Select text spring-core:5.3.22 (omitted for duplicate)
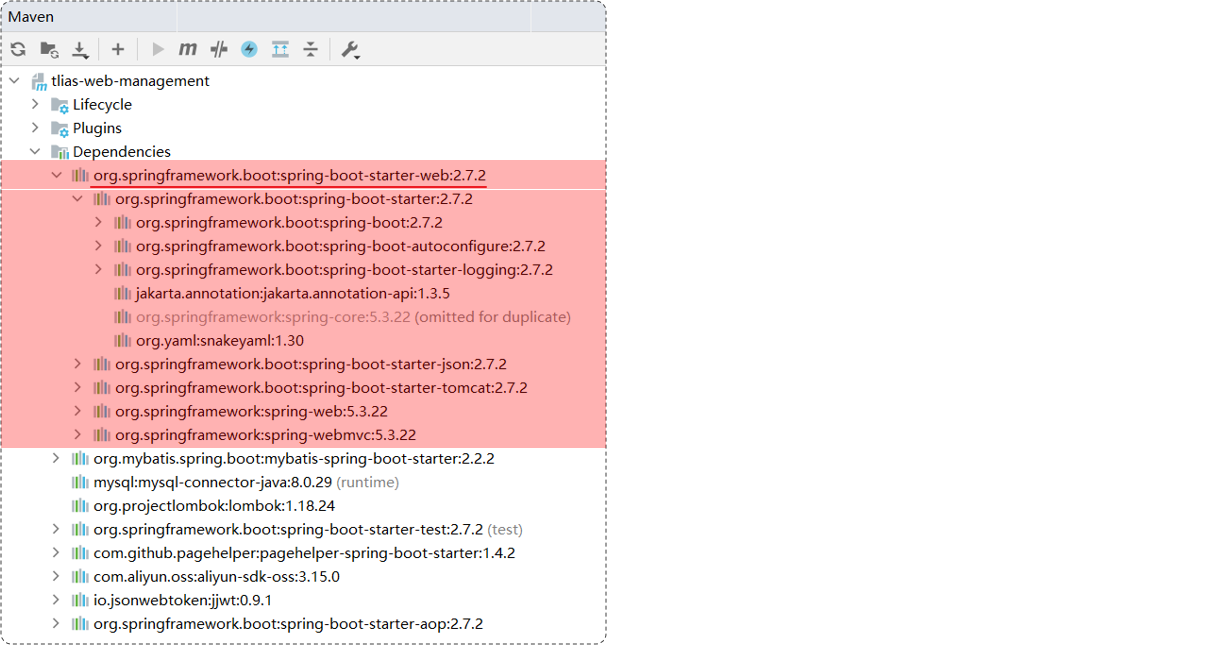 [x=353, y=317]
